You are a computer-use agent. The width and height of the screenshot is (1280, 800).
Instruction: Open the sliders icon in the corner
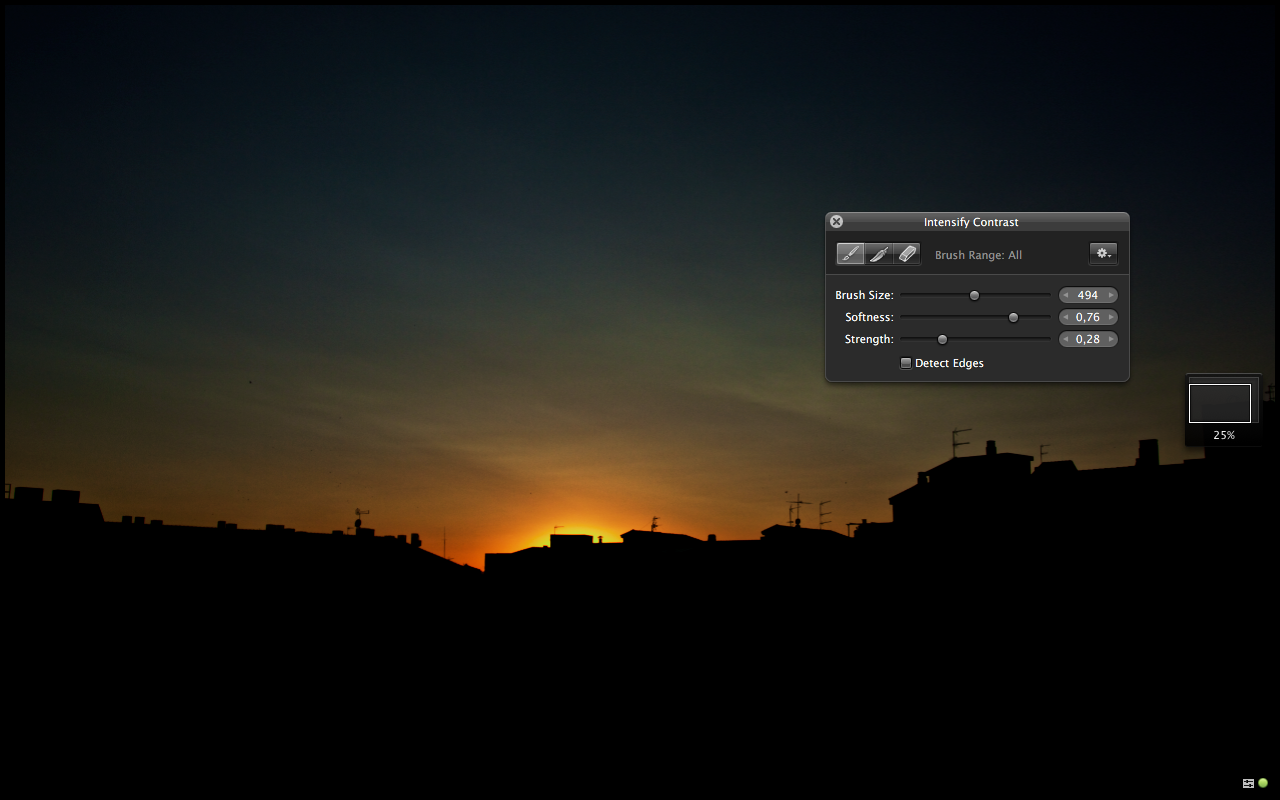pos(1248,783)
